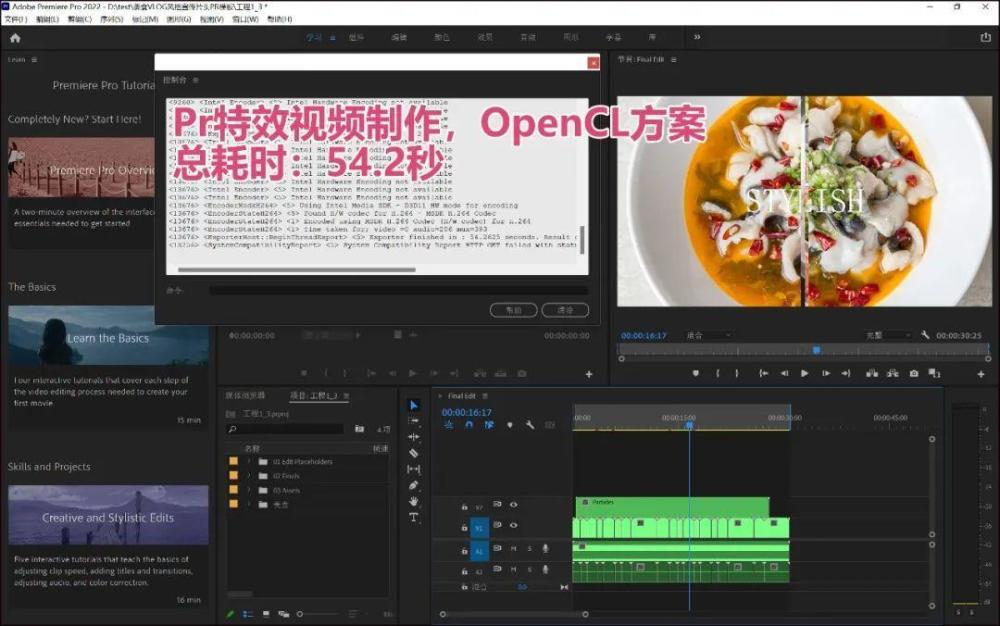The width and height of the screenshot is (1000, 626).
Task: Click Export Frame camera icon
Action: pos(913,374)
